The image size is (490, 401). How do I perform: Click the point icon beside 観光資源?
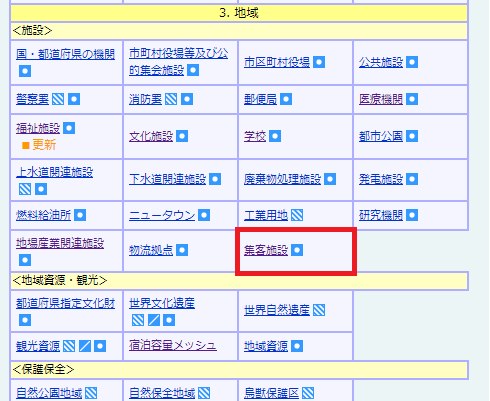point(100,346)
